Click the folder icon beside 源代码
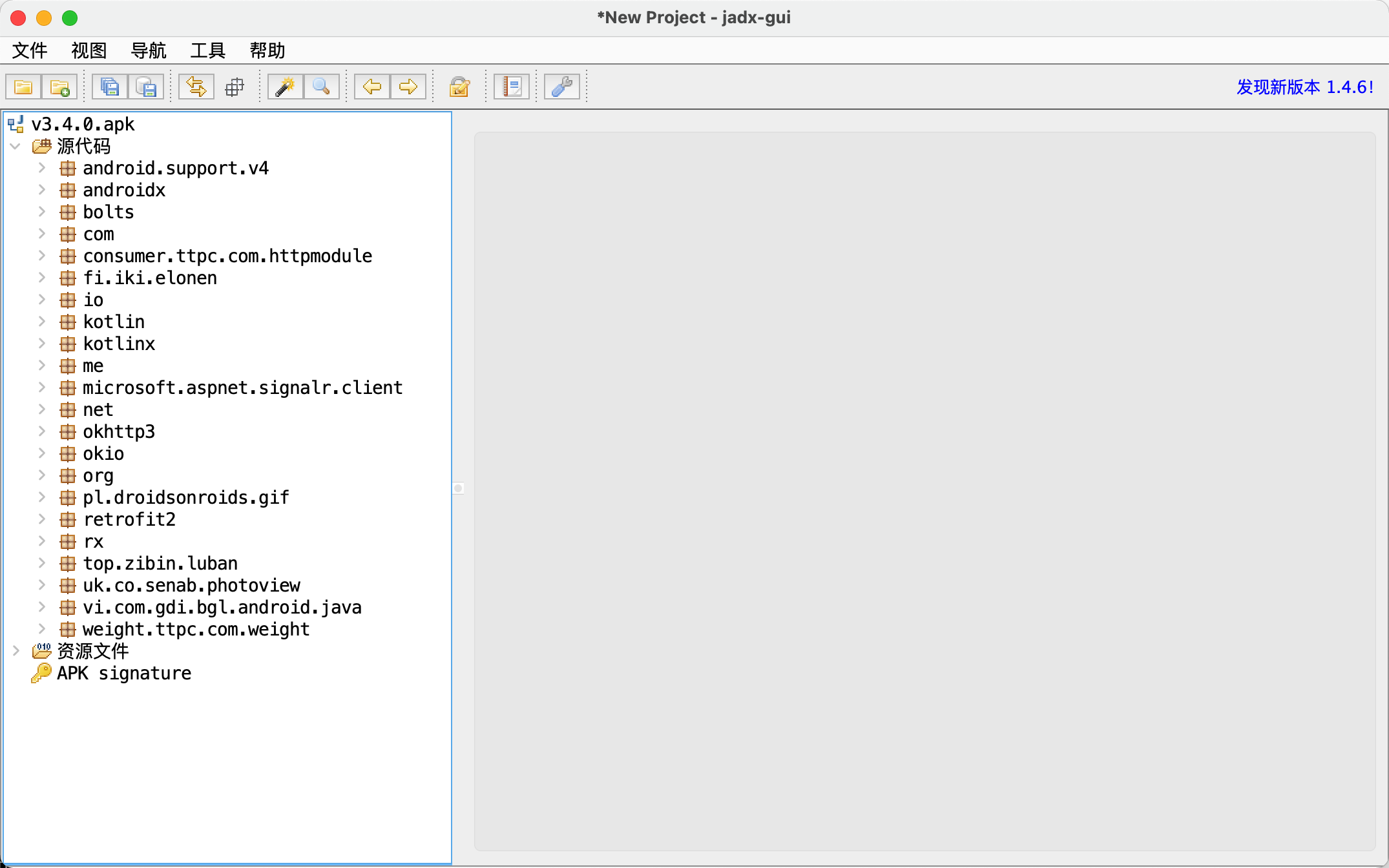 pyautogui.click(x=41, y=147)
